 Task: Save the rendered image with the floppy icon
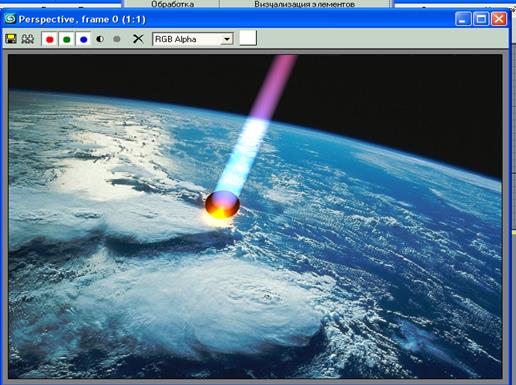pos(11,39)
